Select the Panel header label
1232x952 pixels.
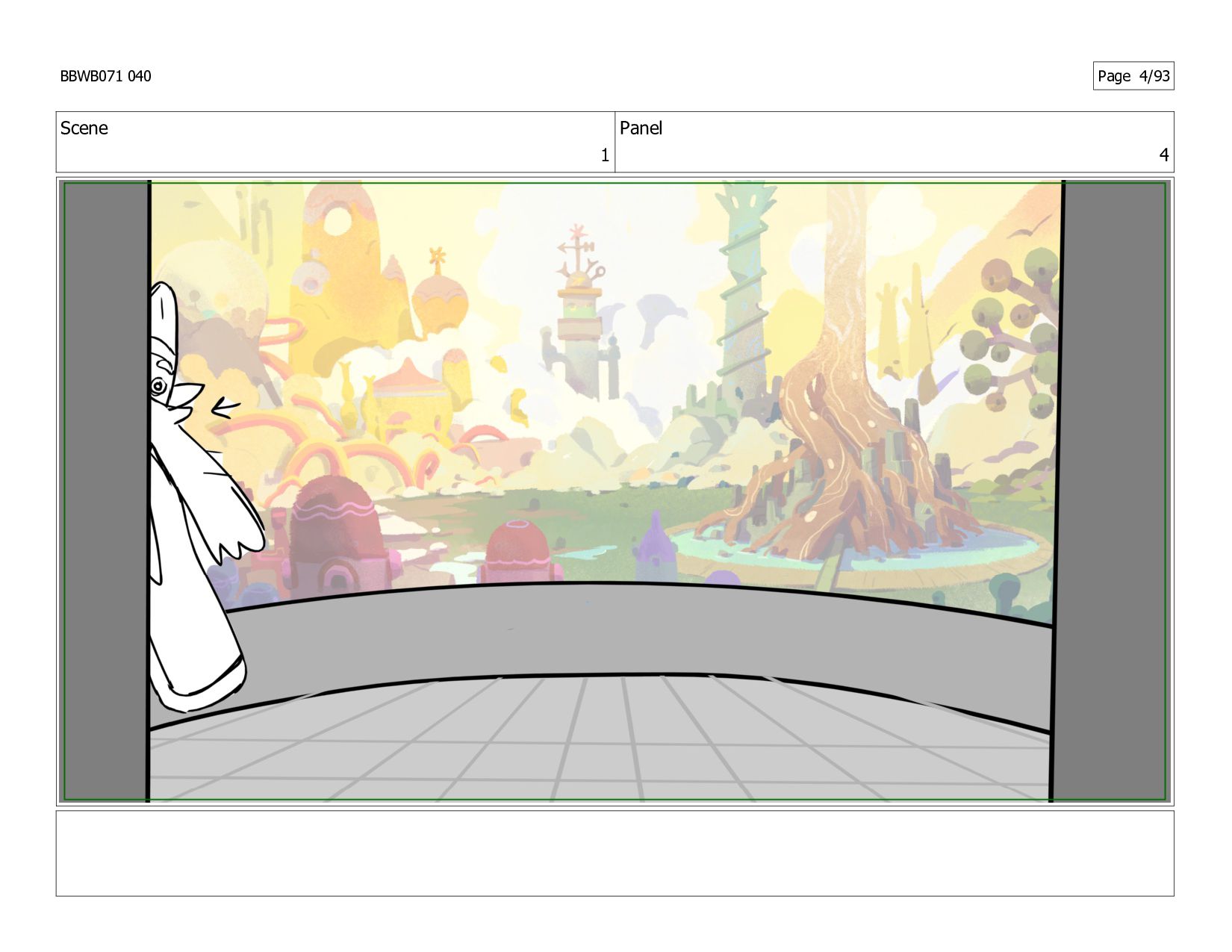click(x=641, y=128)
